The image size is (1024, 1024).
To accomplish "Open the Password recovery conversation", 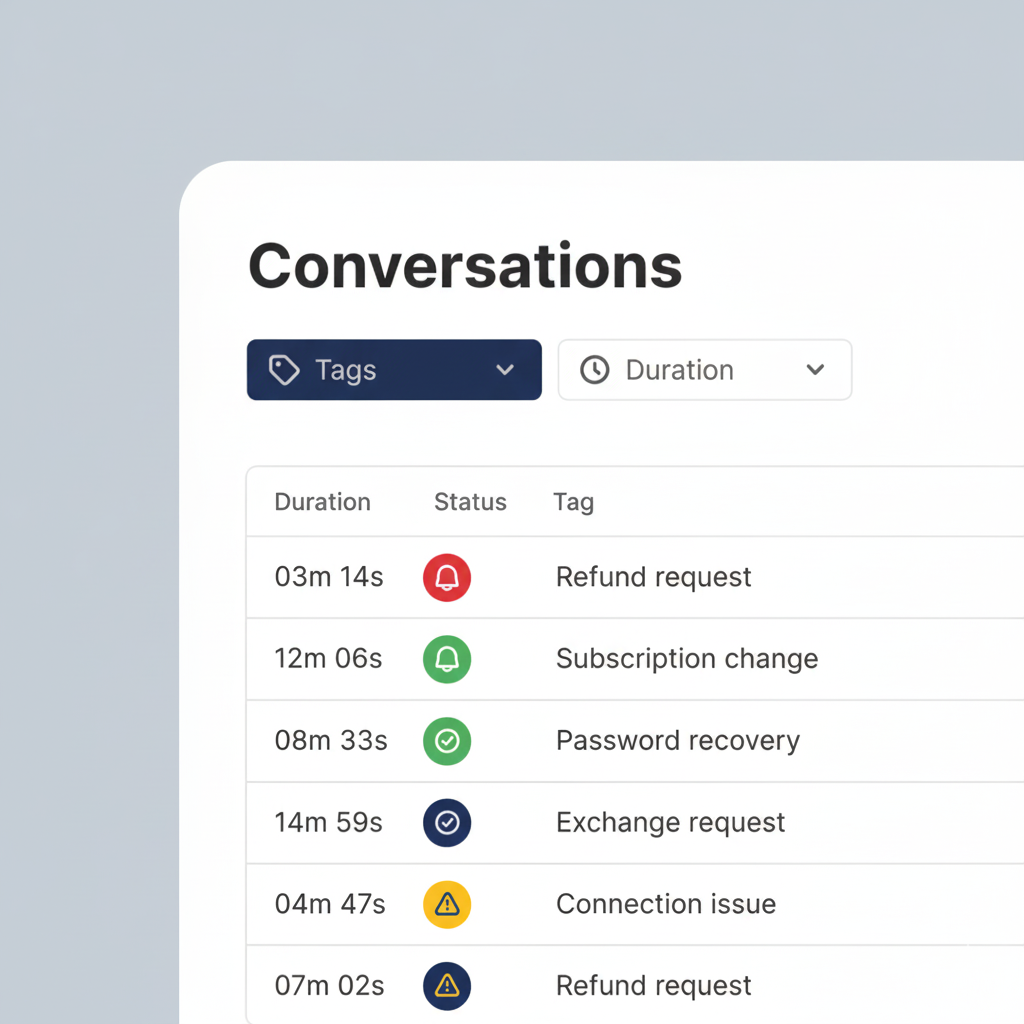I will [677, 741].
